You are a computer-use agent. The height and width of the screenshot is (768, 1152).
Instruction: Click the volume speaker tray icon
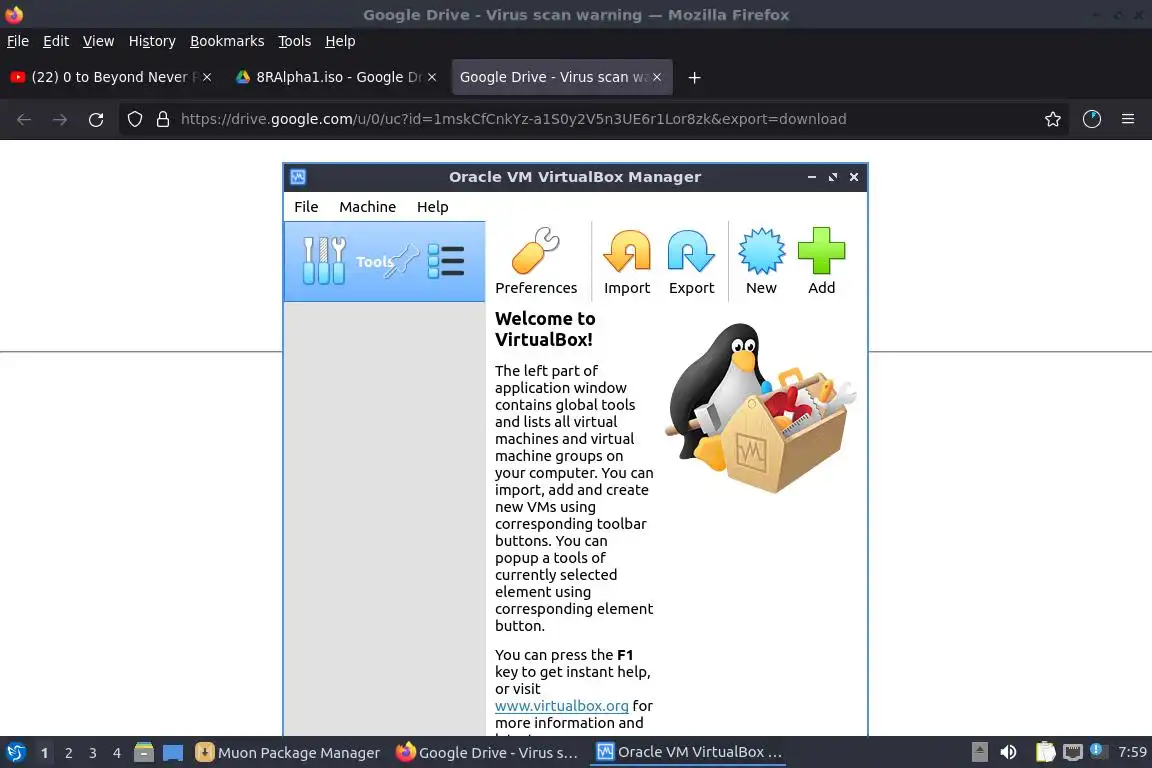click(1008, 752)
